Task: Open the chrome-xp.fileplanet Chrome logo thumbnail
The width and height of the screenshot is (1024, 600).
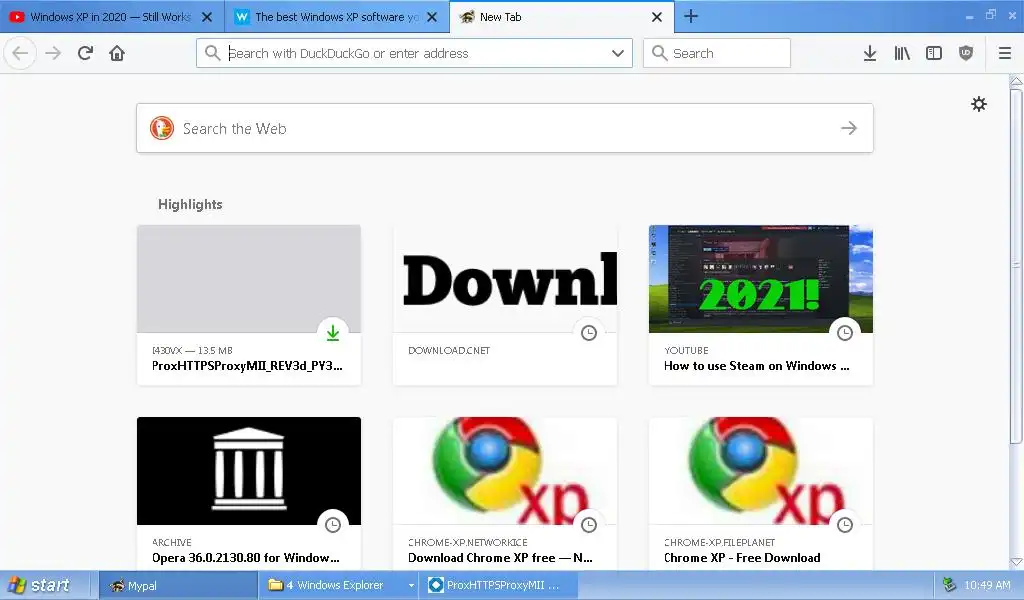Action: click(x=761, y=471)
